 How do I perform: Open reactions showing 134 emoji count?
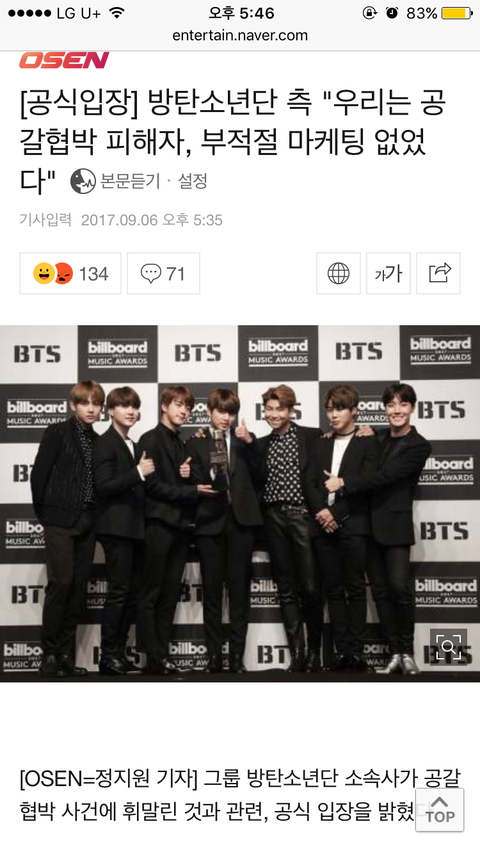[70, 273]
